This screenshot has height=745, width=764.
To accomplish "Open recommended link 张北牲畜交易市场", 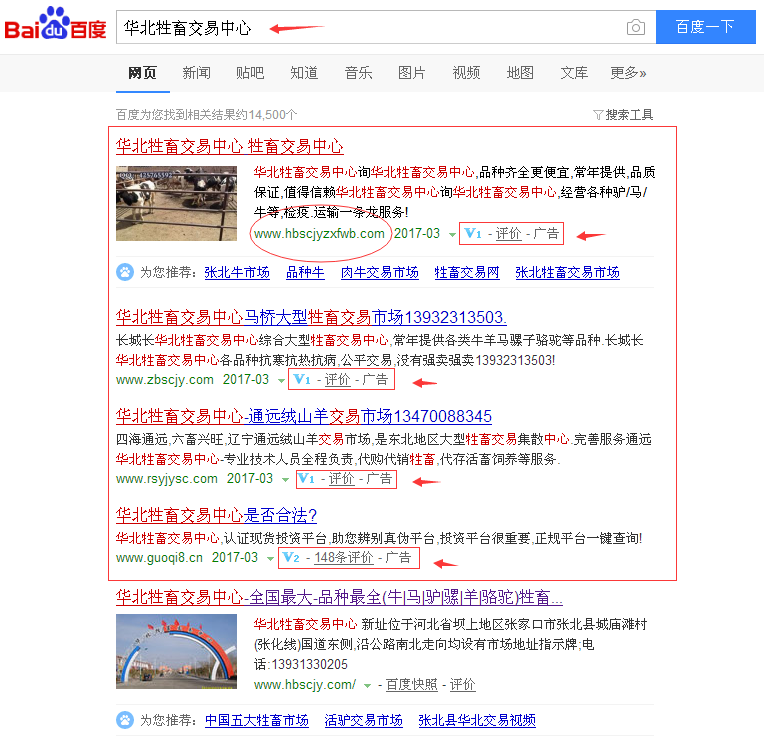I will coord(568,272).
